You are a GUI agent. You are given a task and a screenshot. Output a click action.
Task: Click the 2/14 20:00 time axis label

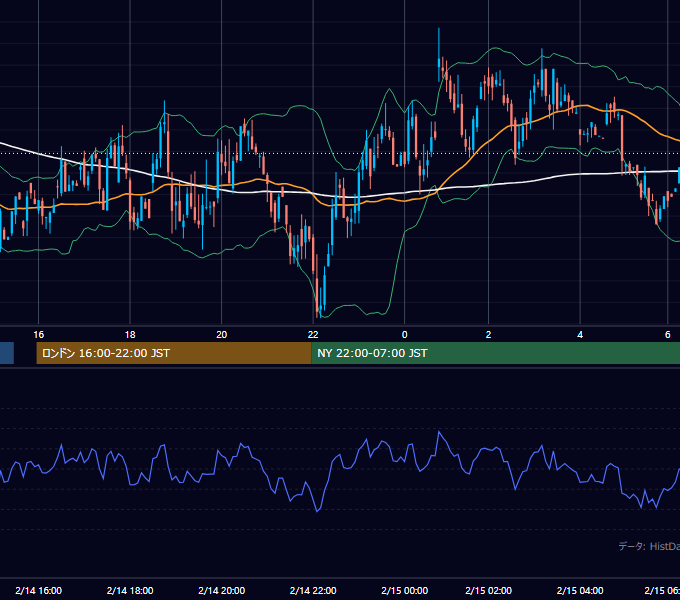point(222,590)
